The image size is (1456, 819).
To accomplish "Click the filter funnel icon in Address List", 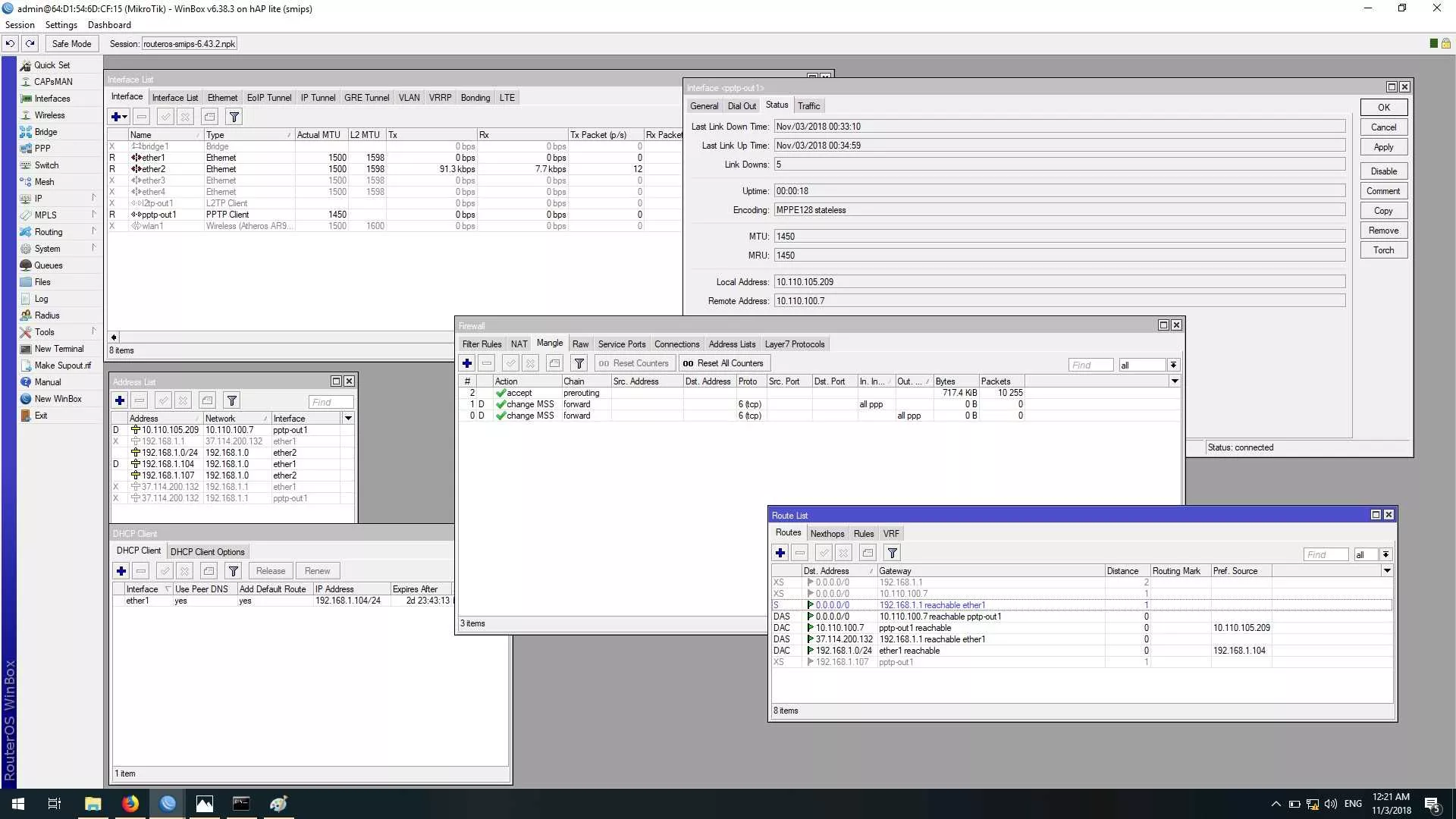I will pyautogui.click(x=232, y=400).
